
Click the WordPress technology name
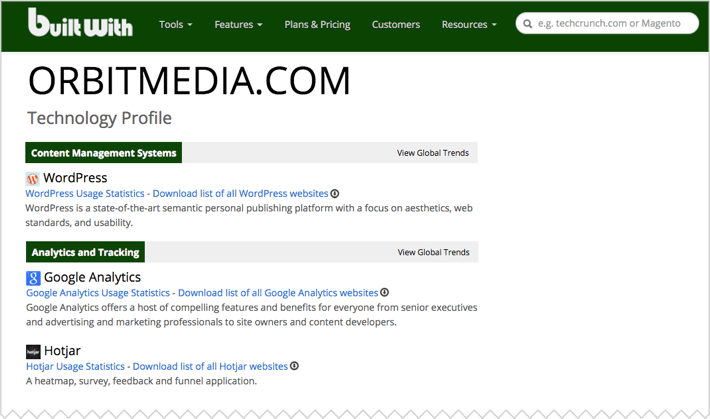pos(75,178)
